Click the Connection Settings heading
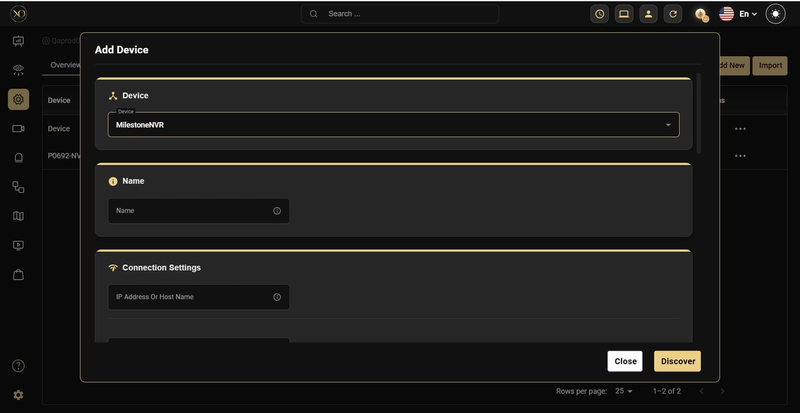 click(x=161, y=268)
